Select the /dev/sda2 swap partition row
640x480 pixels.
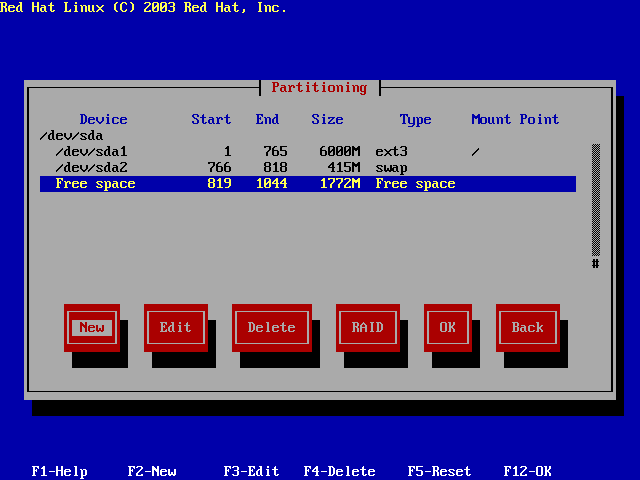click(308, 167)
